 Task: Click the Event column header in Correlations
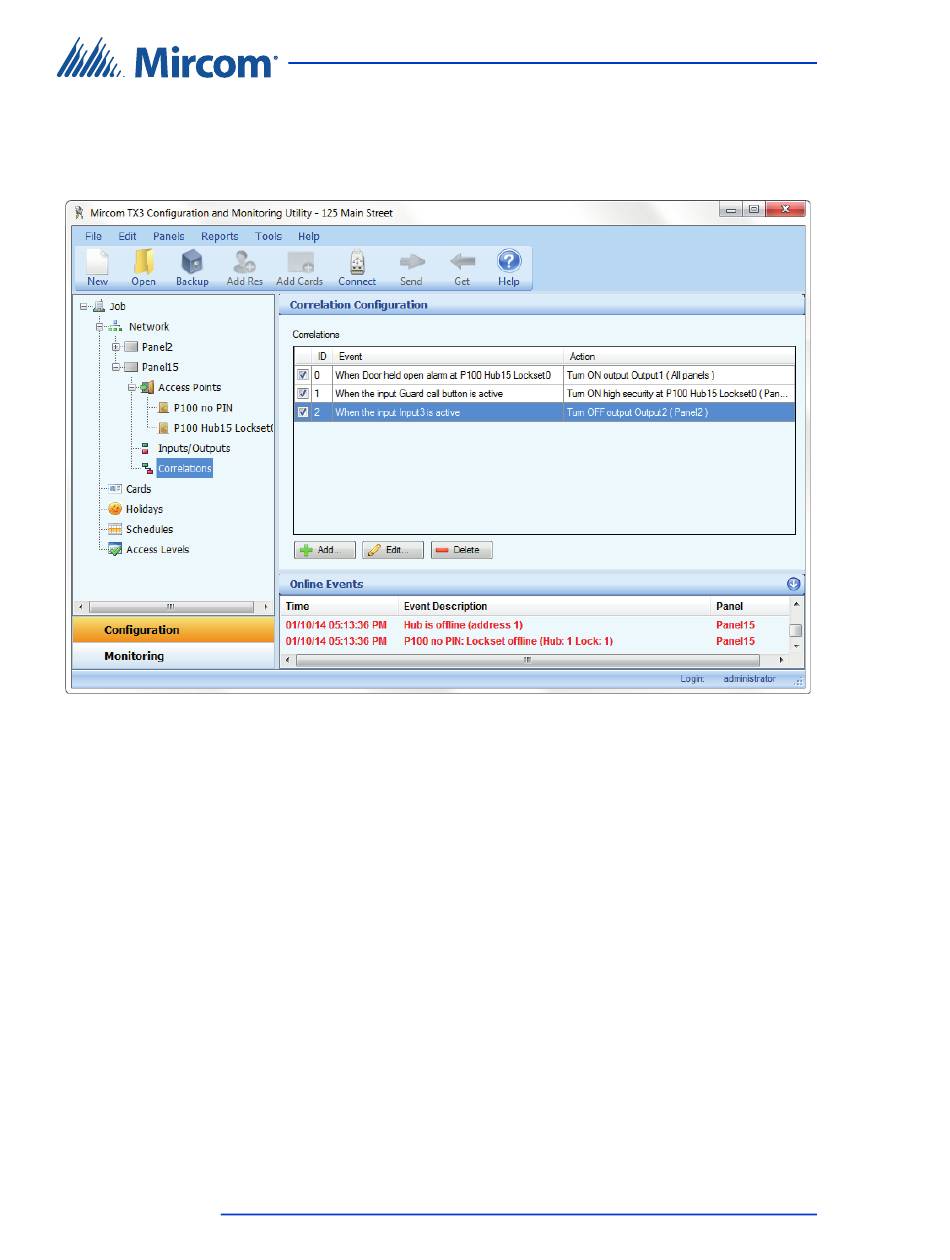(448, 356)
